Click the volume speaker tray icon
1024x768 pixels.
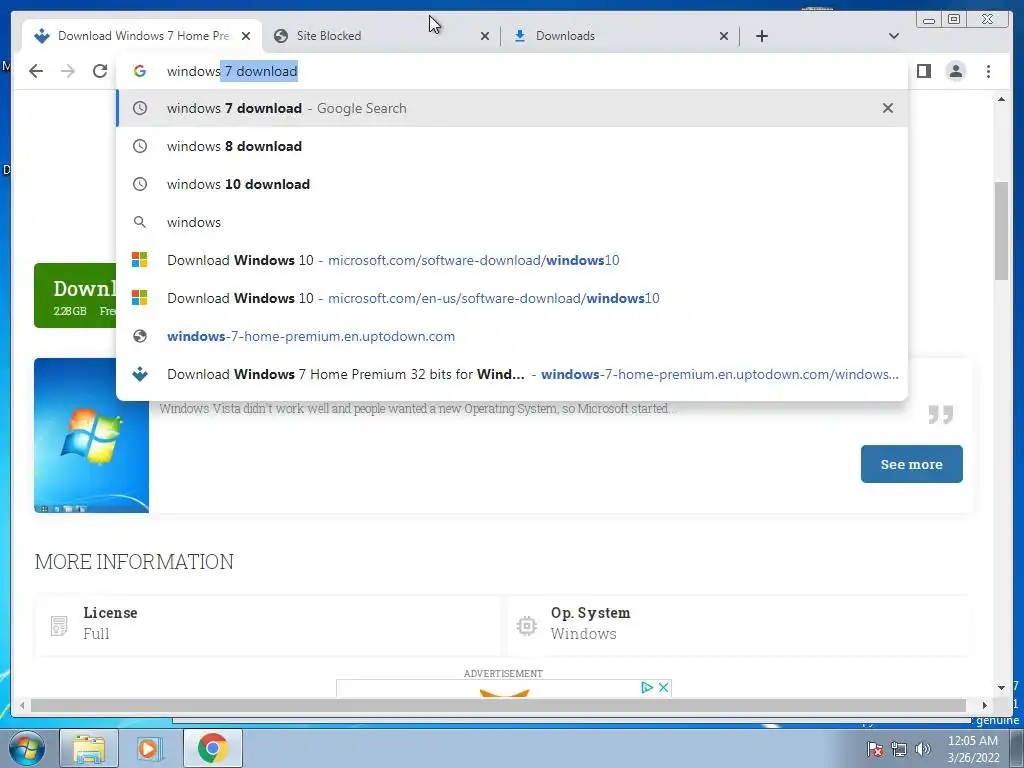click(923, 750)
